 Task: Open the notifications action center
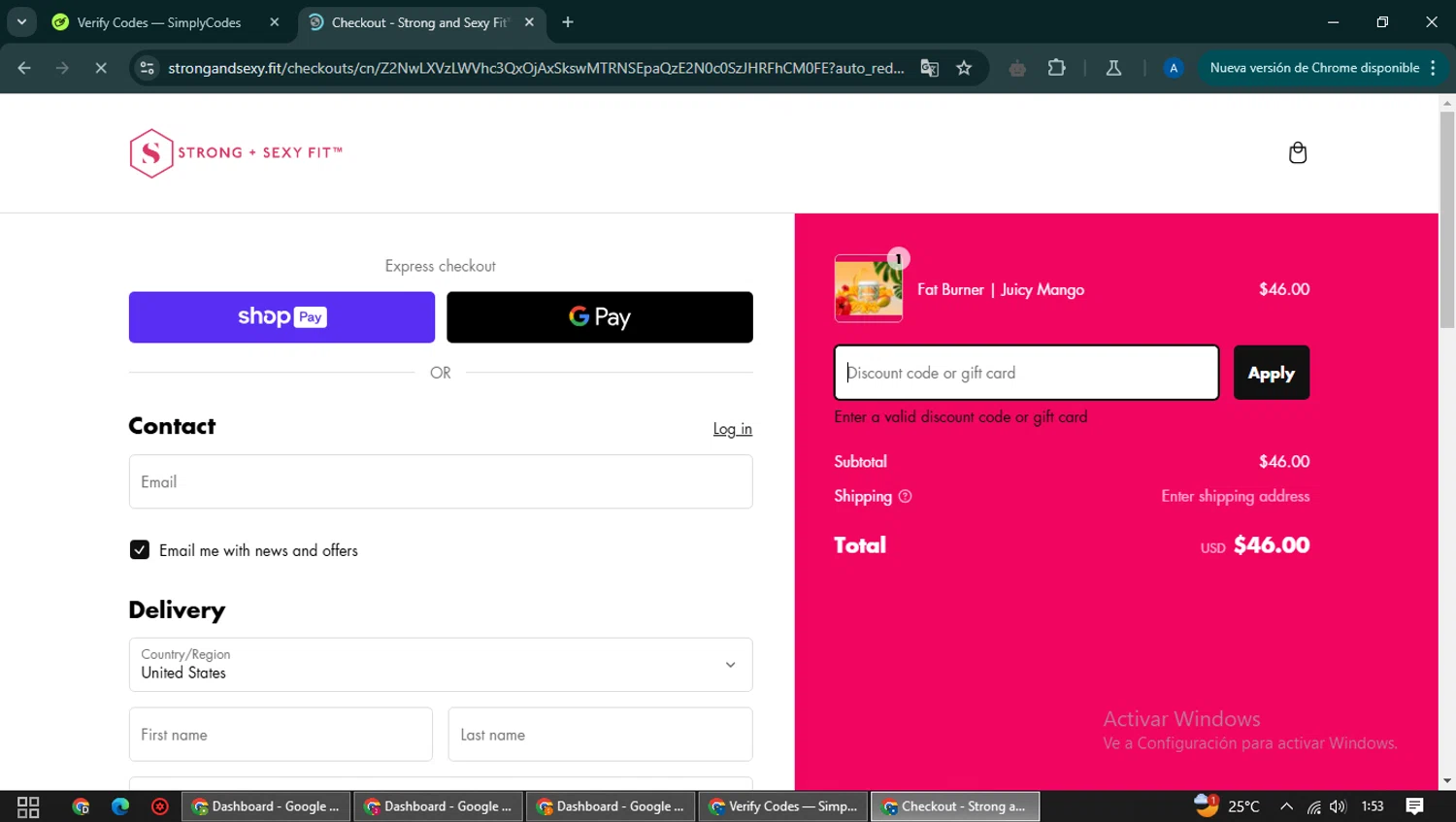(x=1414, y=806)
